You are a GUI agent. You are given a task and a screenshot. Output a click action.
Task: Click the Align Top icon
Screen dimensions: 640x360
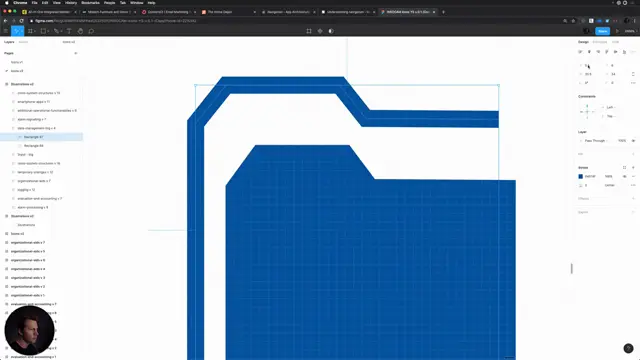(x=607, y=52)
